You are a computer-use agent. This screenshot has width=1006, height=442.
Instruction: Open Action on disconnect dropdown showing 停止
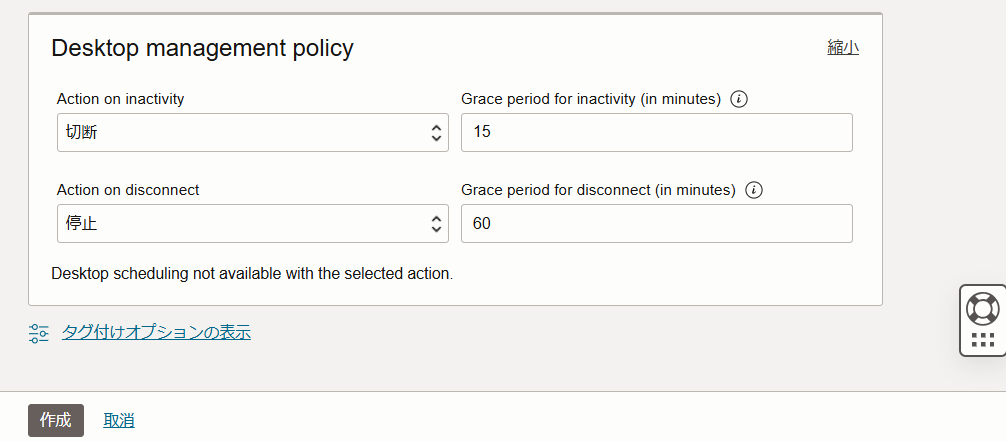tap(240, 224)
